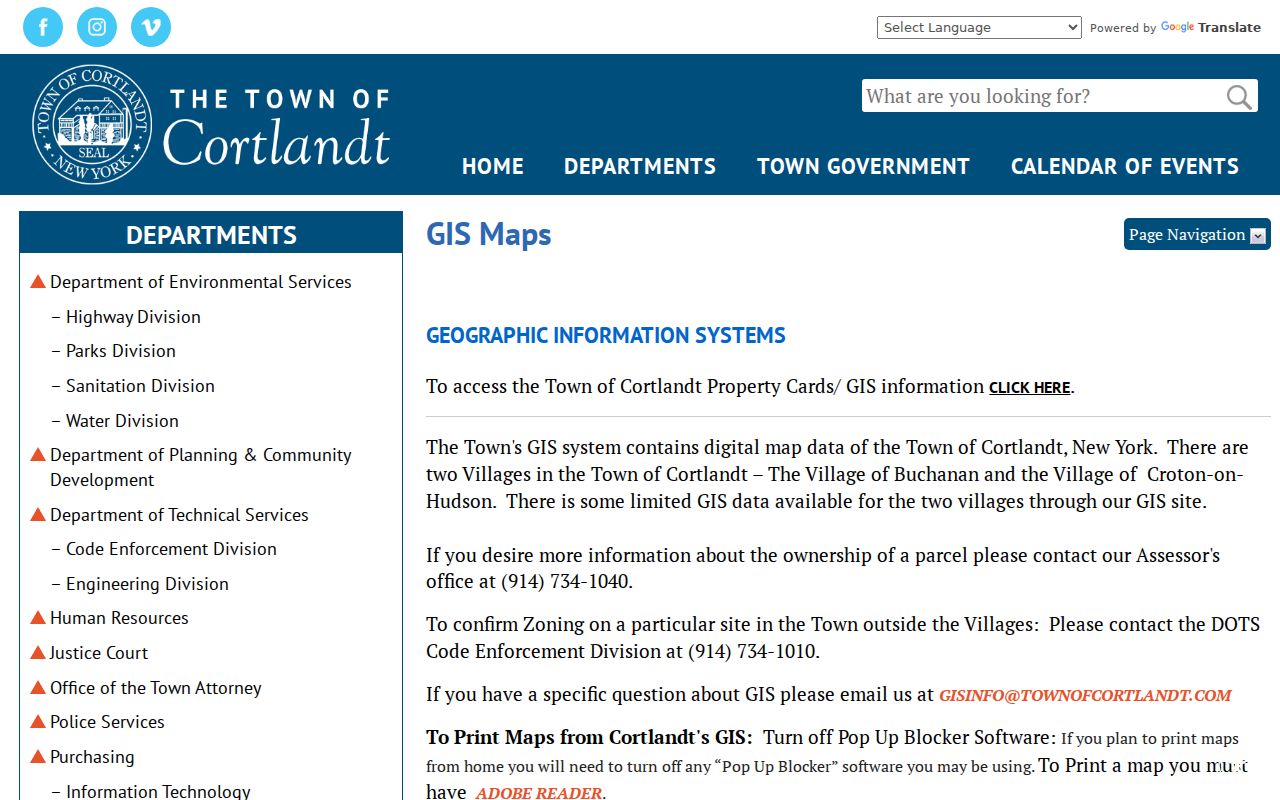The width and height of the screenshot is (1280, 800).
Task: Open the Vimeo social icon
Action: point(151,27)
